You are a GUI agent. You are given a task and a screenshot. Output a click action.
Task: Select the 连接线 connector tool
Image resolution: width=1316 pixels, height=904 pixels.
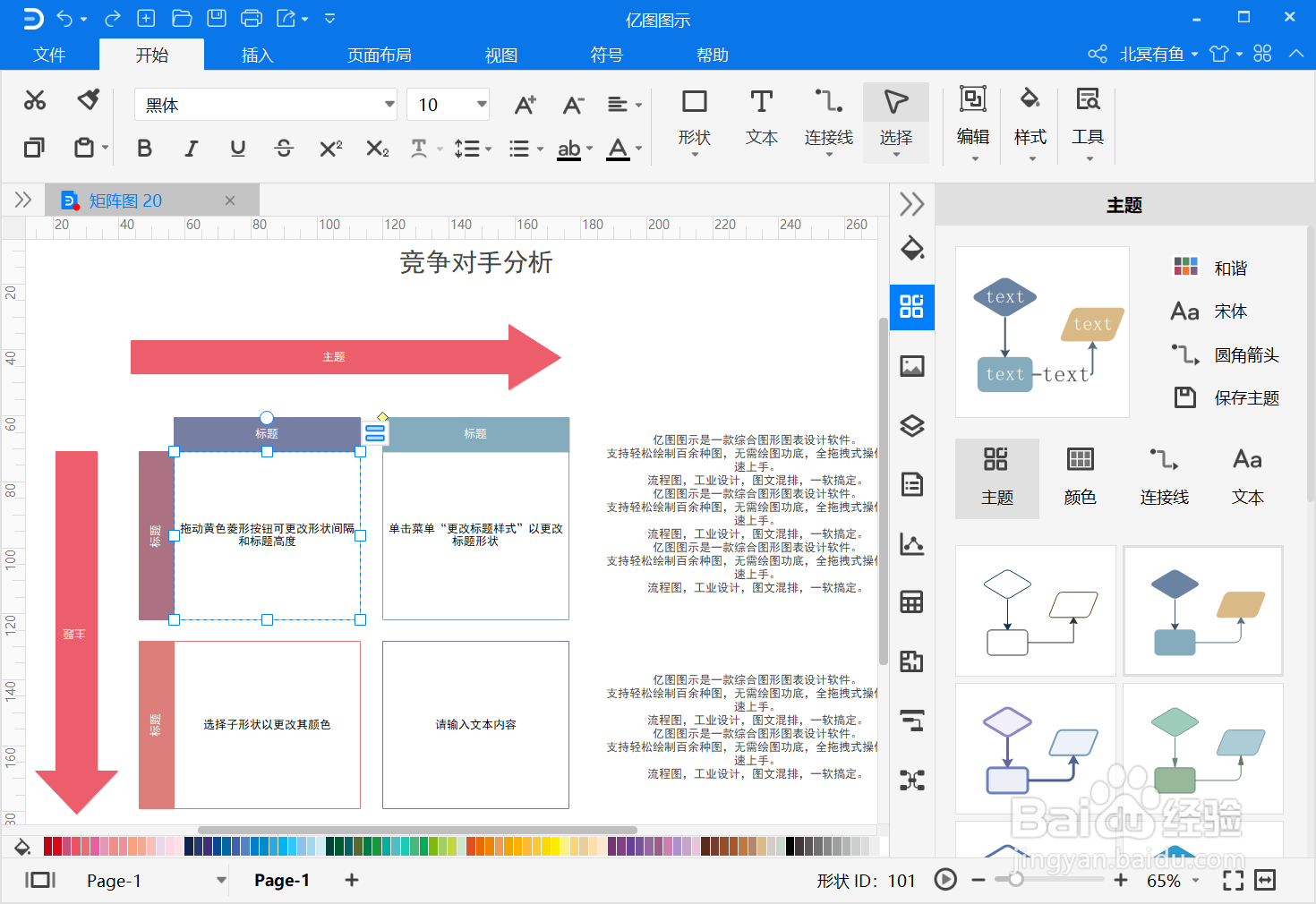point(828,123)
